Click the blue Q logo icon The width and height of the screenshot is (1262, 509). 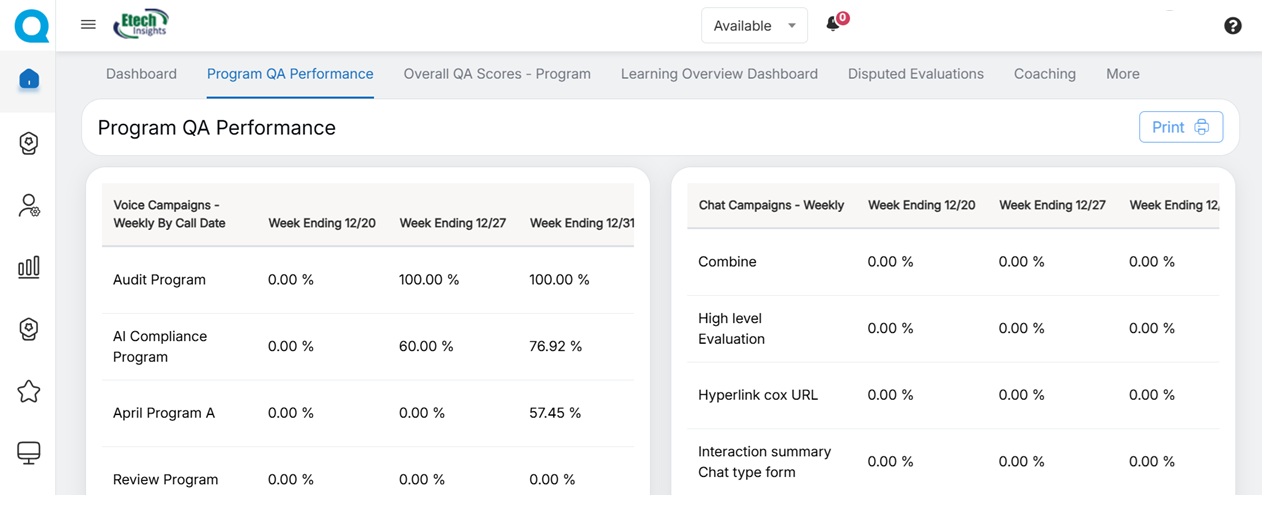pyautogui.click(x=31, y=25)
